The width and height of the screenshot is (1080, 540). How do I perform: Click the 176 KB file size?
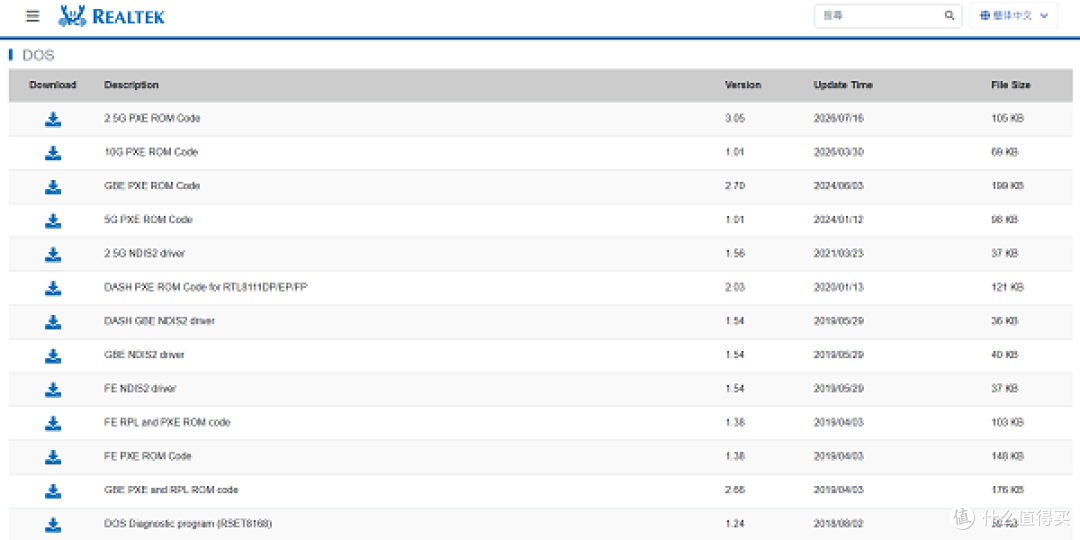(x=1008, y=490)
